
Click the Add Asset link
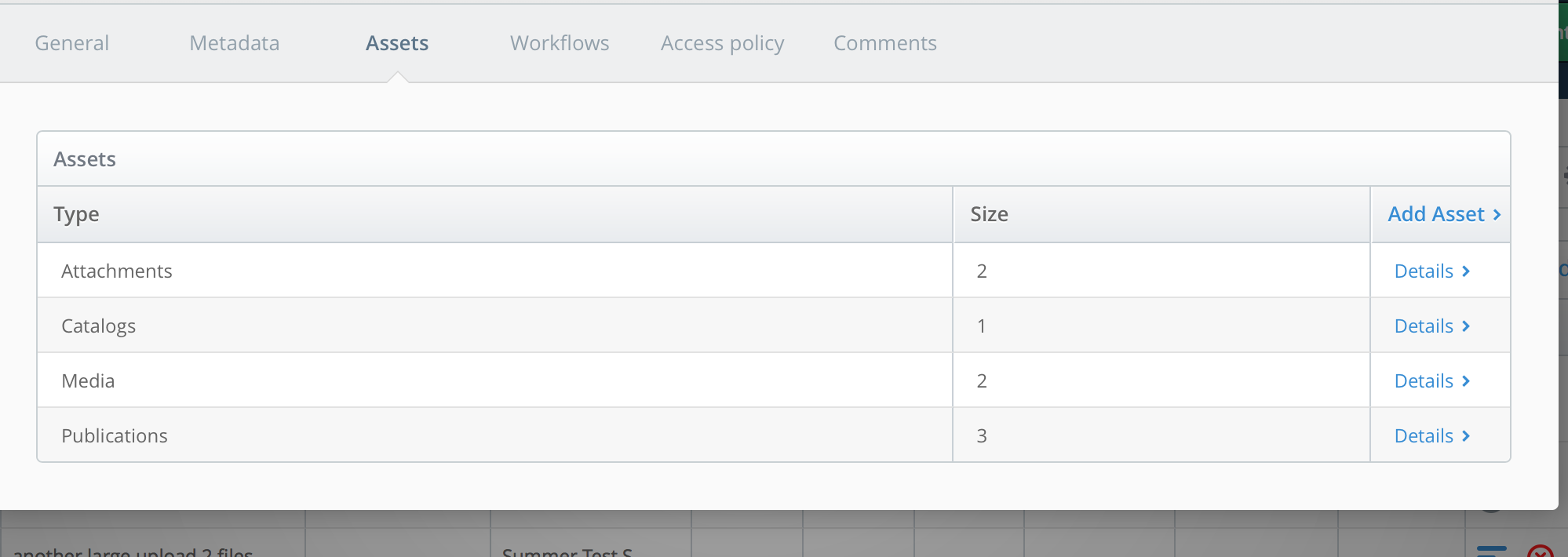[x=1443, y=214]
